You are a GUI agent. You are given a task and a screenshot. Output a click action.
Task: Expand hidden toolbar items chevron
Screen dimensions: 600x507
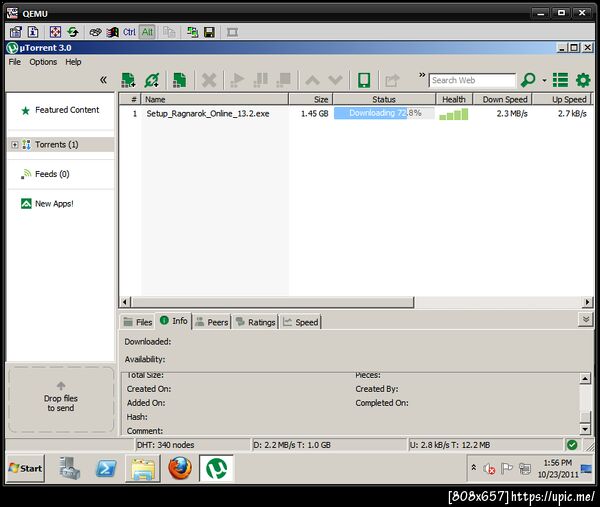[x=422, y=75]
